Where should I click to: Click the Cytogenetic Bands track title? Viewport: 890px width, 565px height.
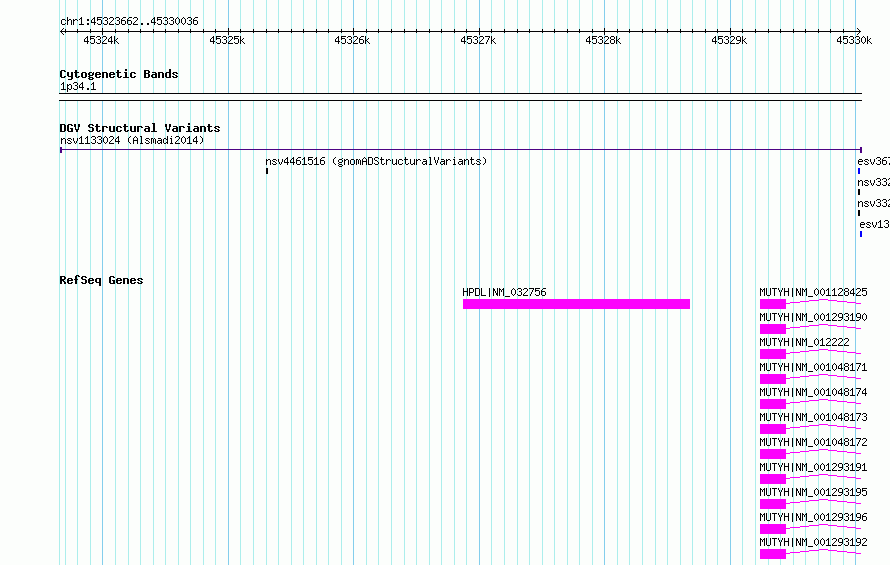[x=119, y=74]
